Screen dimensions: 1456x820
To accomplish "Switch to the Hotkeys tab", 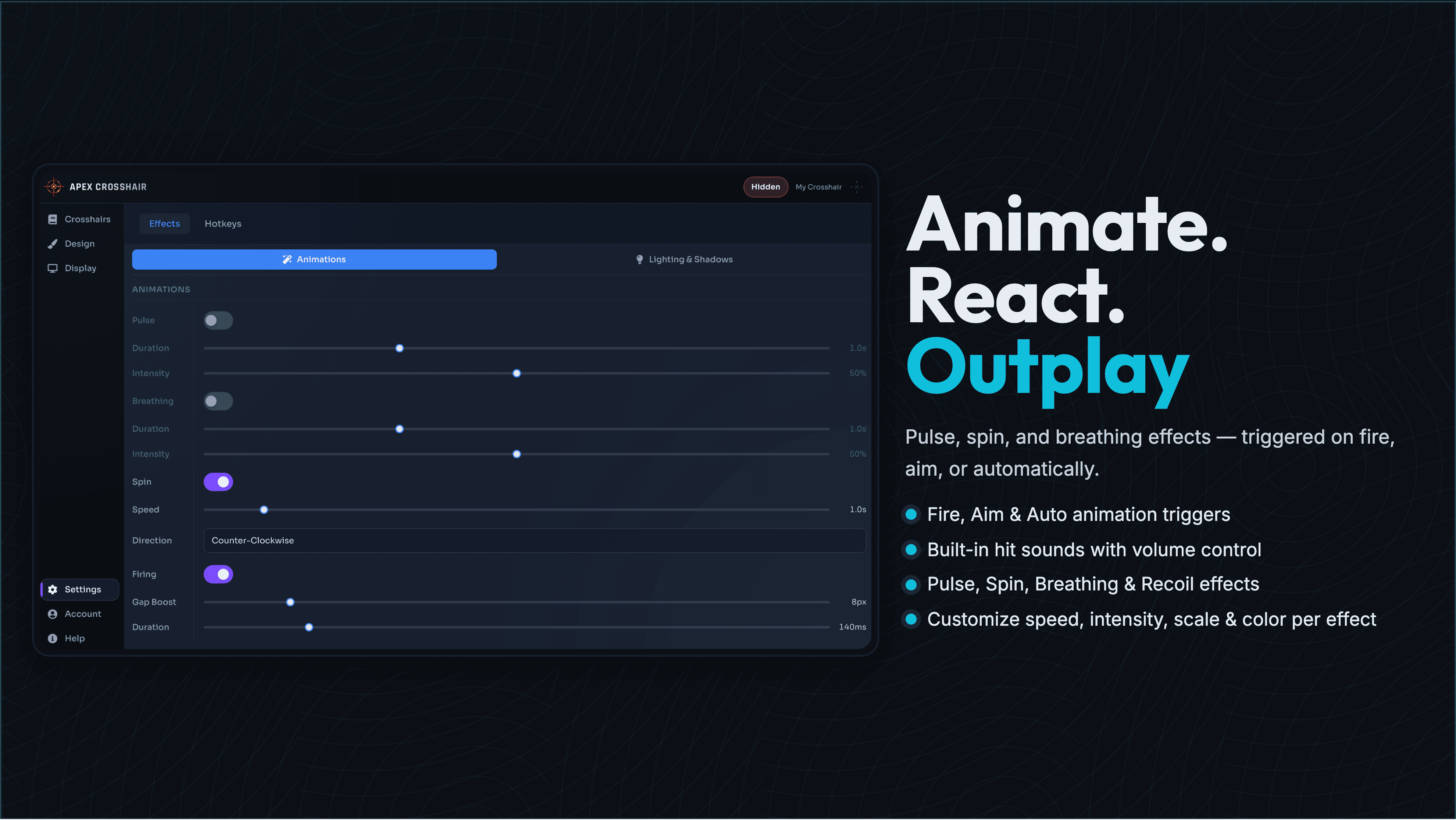I will coord(223,224).
